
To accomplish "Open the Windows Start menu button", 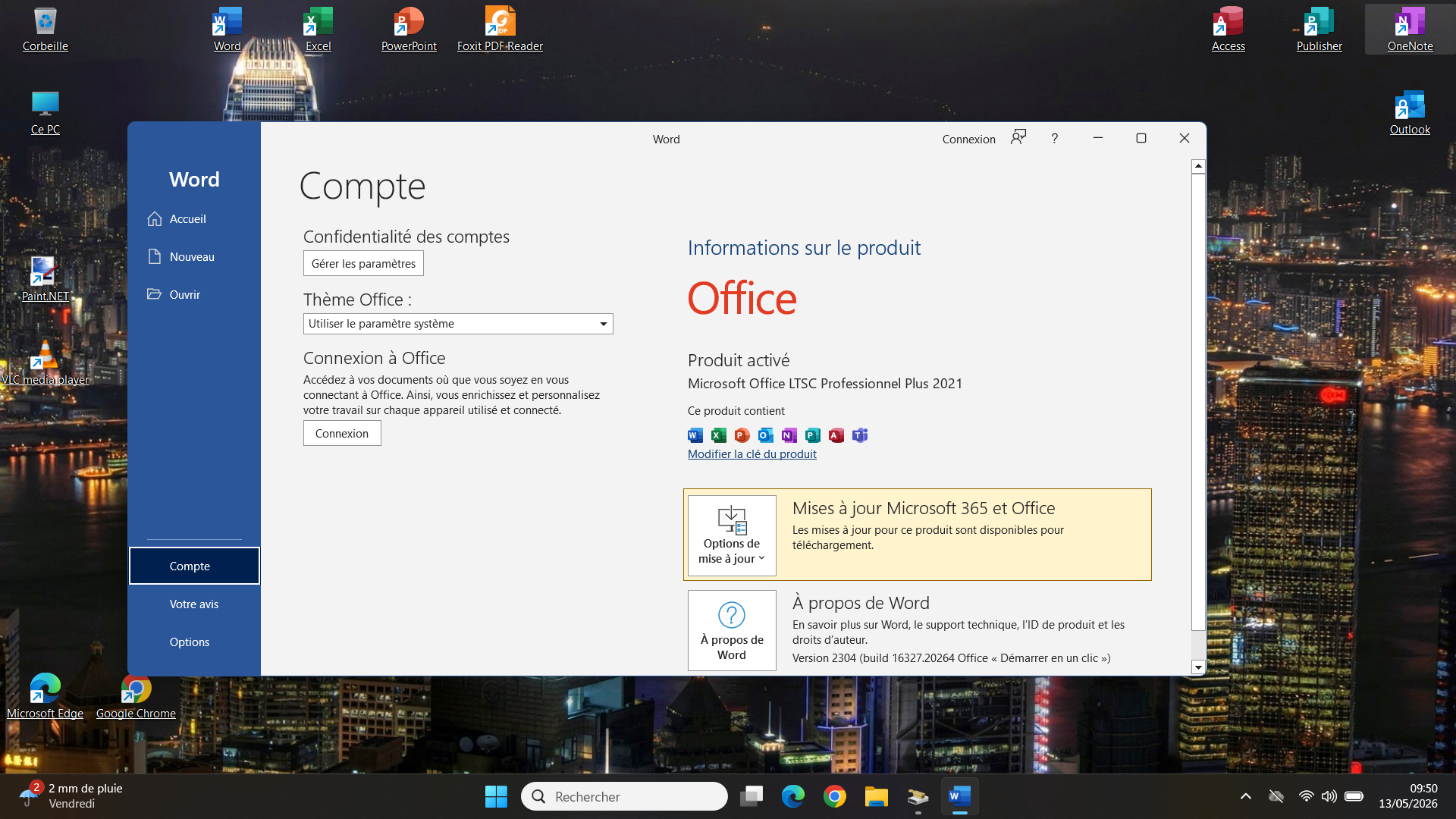I will pos(496,796).
